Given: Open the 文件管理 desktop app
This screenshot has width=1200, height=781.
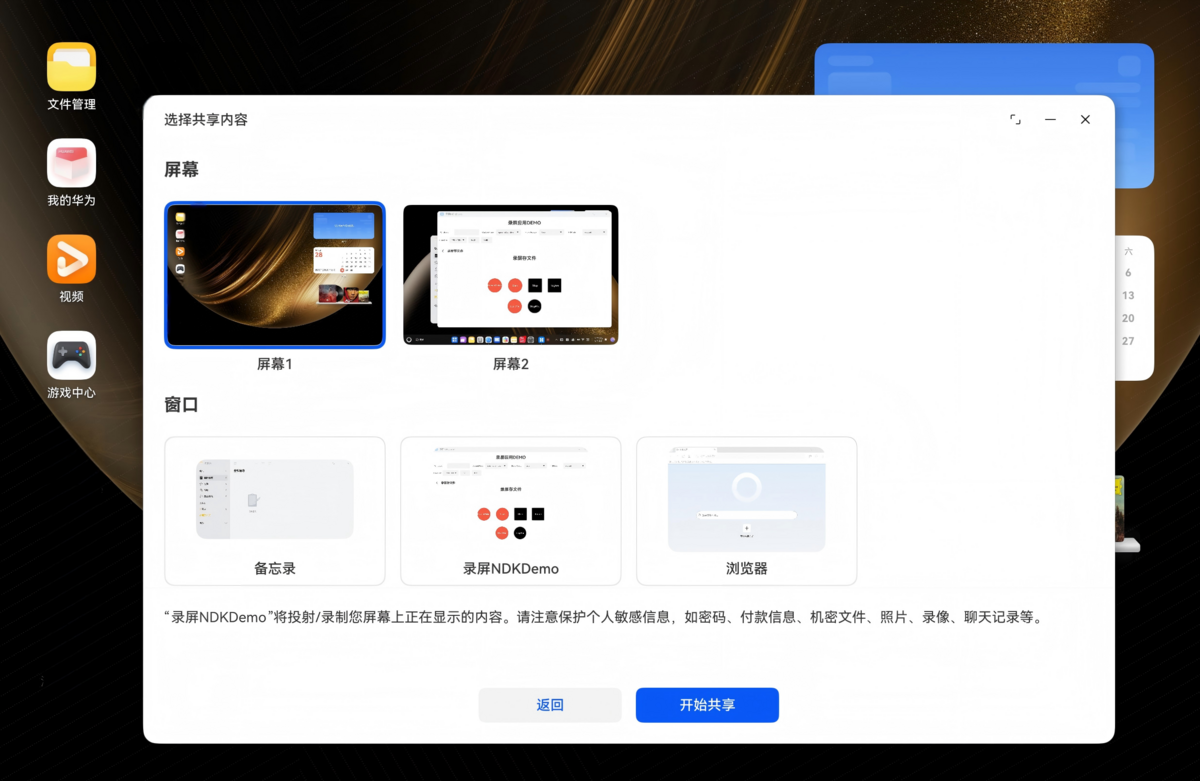Looking at the screenshot, I should [71, 67].
